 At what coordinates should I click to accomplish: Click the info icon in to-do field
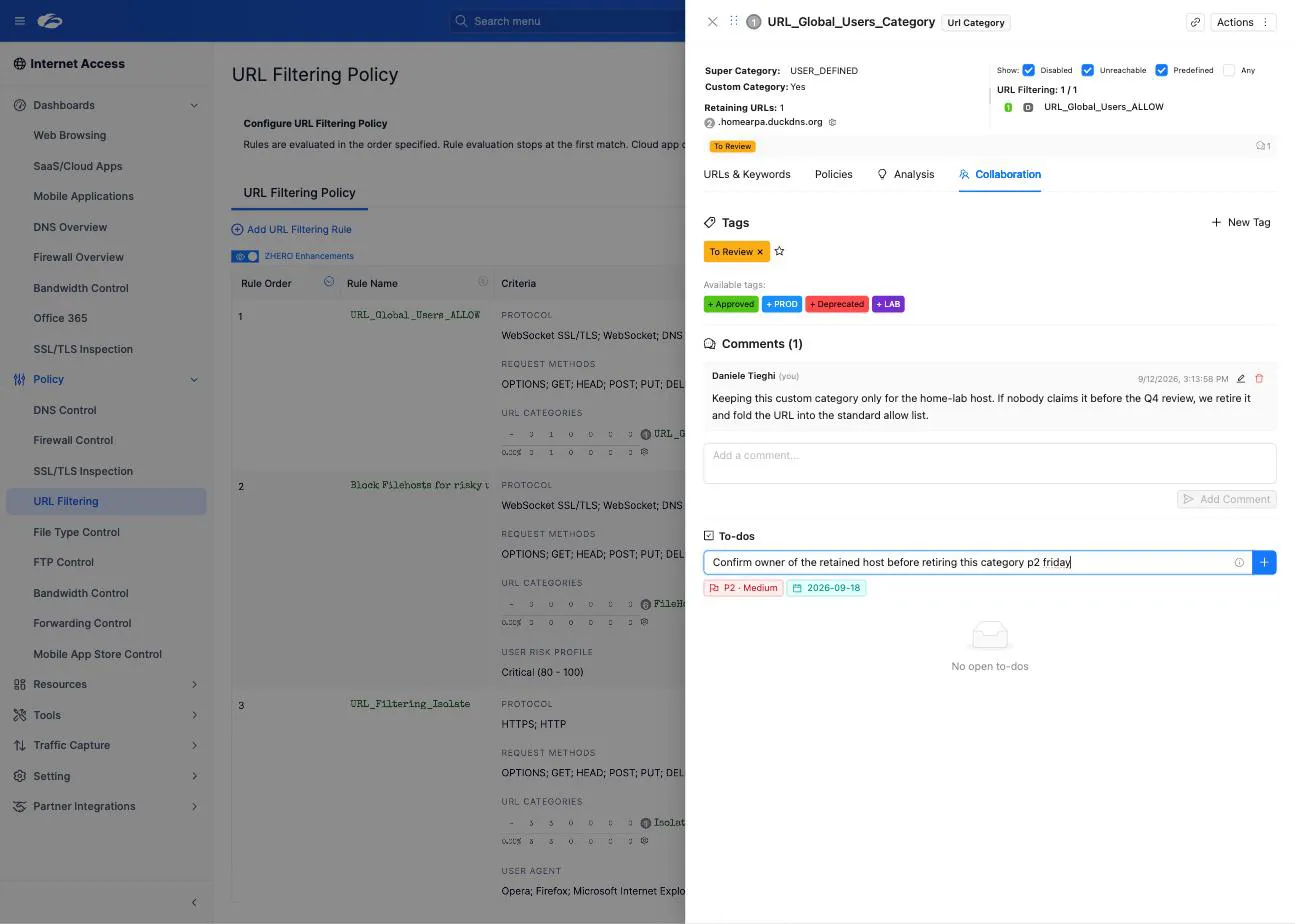click(x=1239, y=562)
